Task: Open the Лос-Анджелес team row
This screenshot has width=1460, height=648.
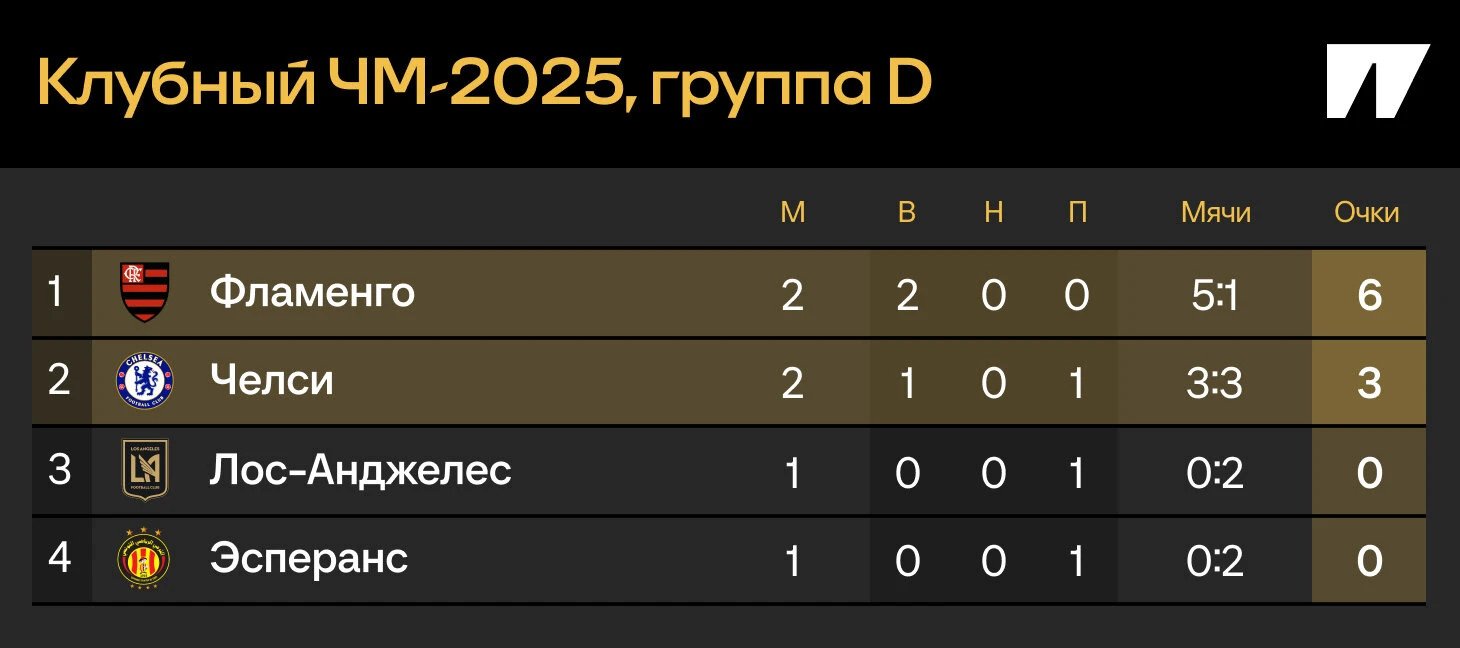Action: click(x=729, y=471)
